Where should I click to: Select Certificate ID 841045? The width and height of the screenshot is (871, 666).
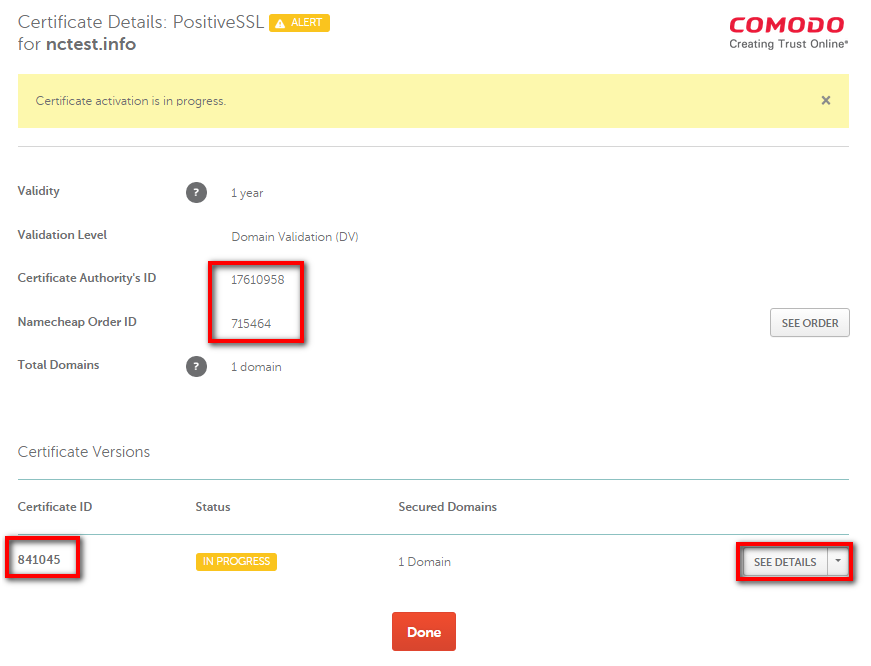[39, 560]
